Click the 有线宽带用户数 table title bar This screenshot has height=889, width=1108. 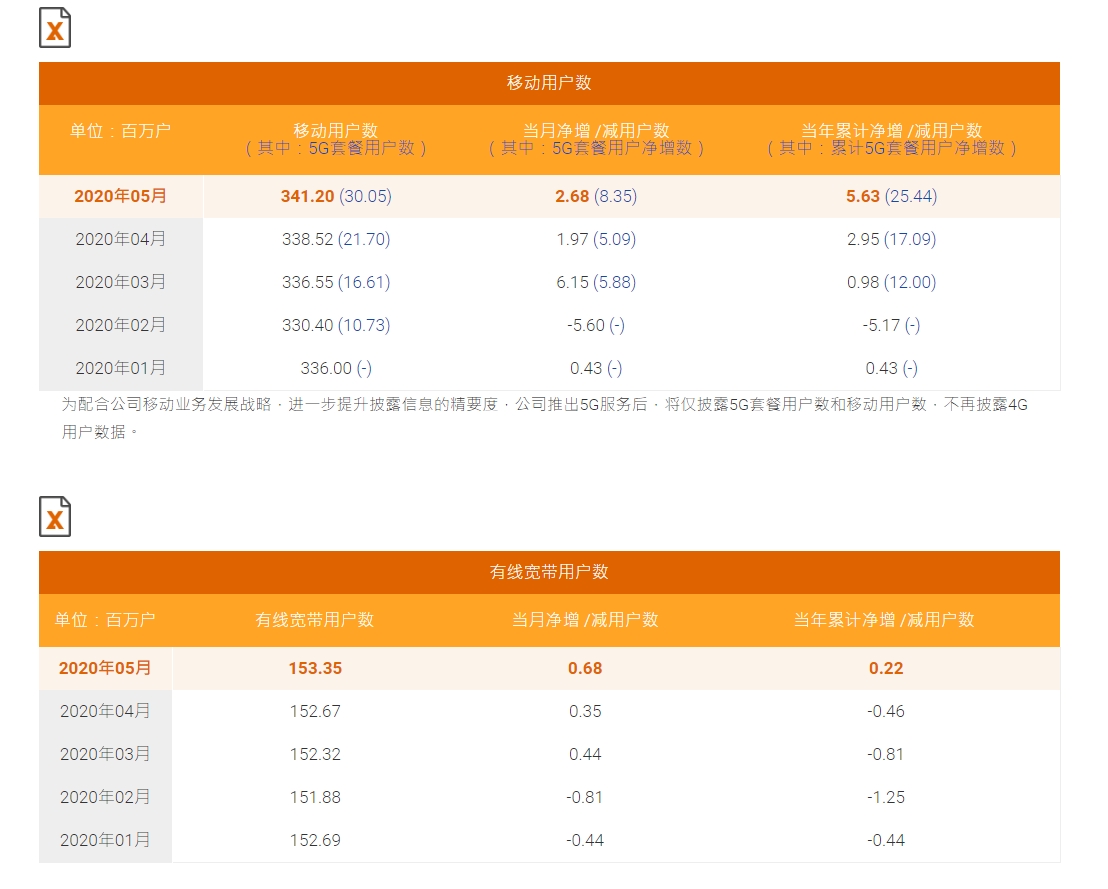[x=549, y=572]
